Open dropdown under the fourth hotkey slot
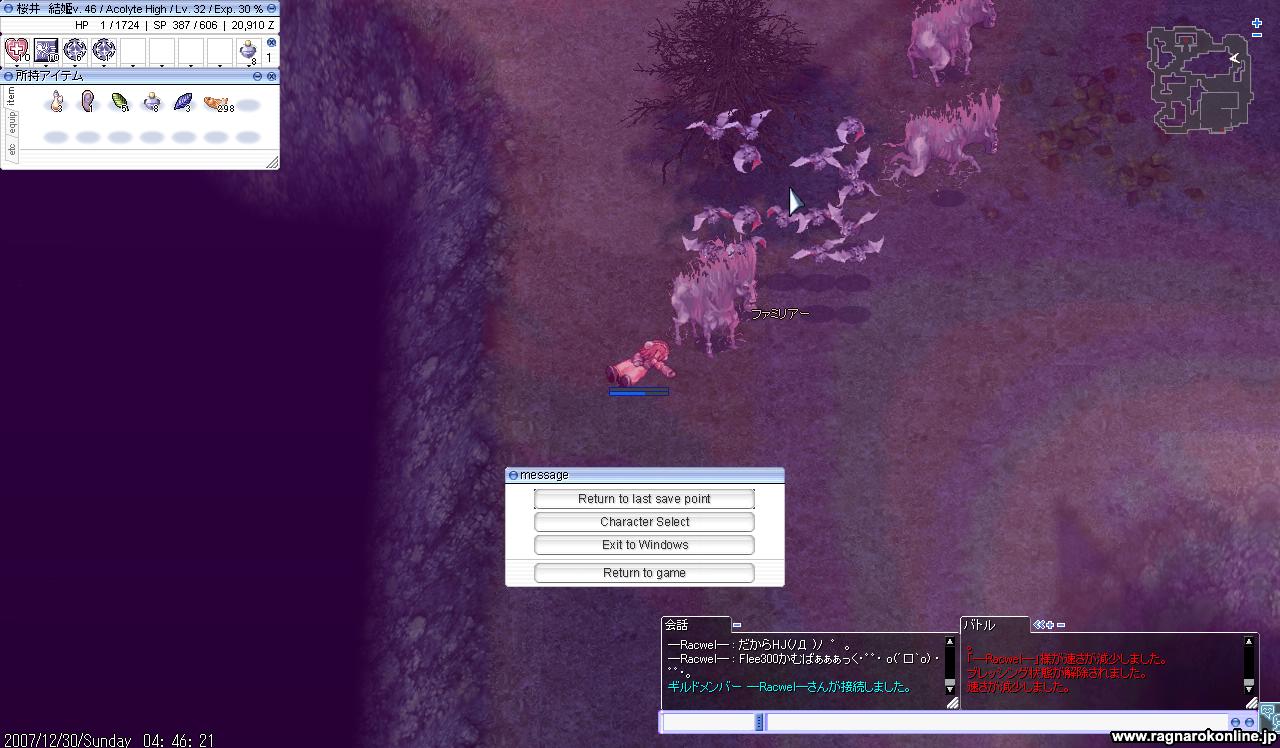1280x748 pixels. pos(104,67)
